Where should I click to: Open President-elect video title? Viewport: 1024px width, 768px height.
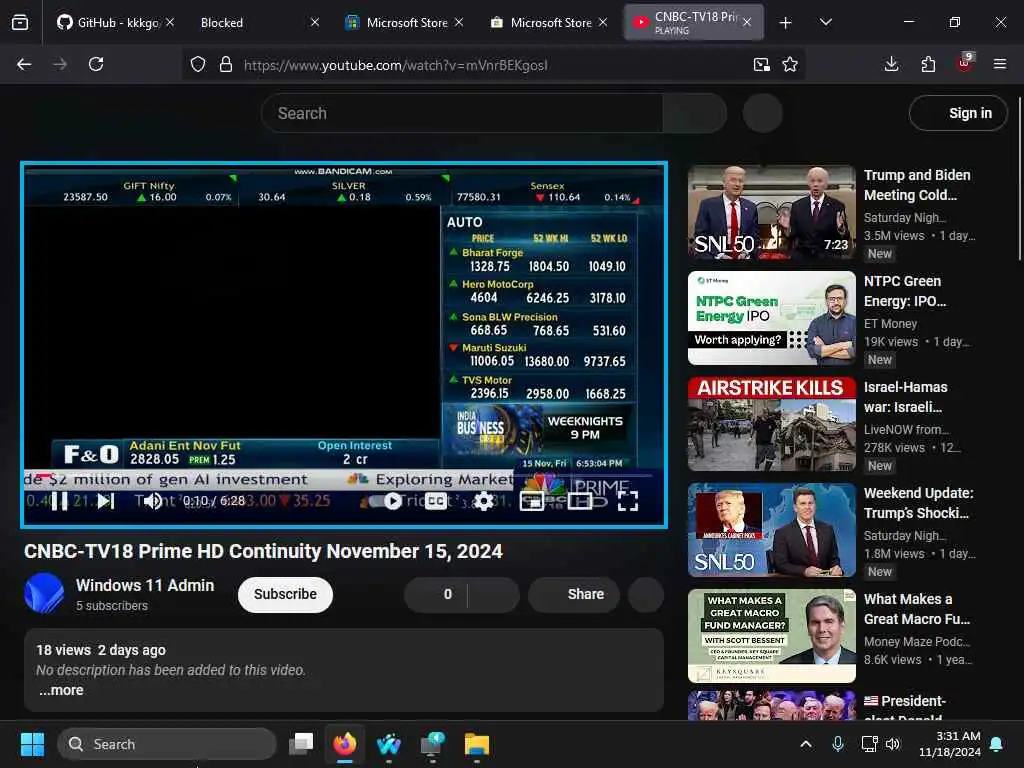tap(904, 709)
